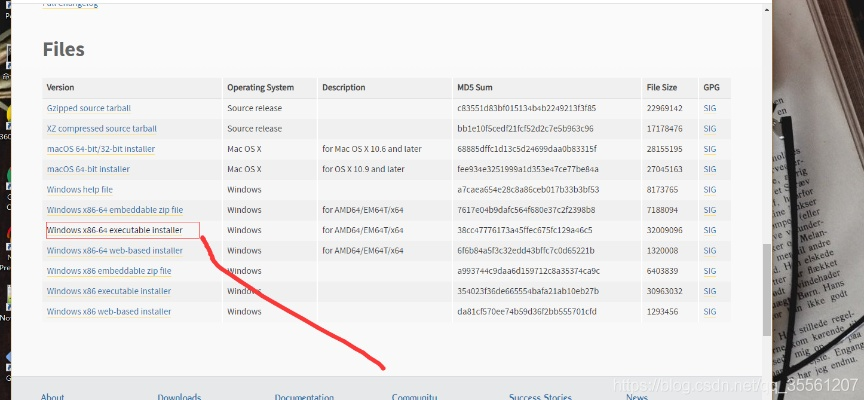
Task: Click SIG link for Windows x86 web-based installer
Action: pyautogui.click(x=709, y=312)
